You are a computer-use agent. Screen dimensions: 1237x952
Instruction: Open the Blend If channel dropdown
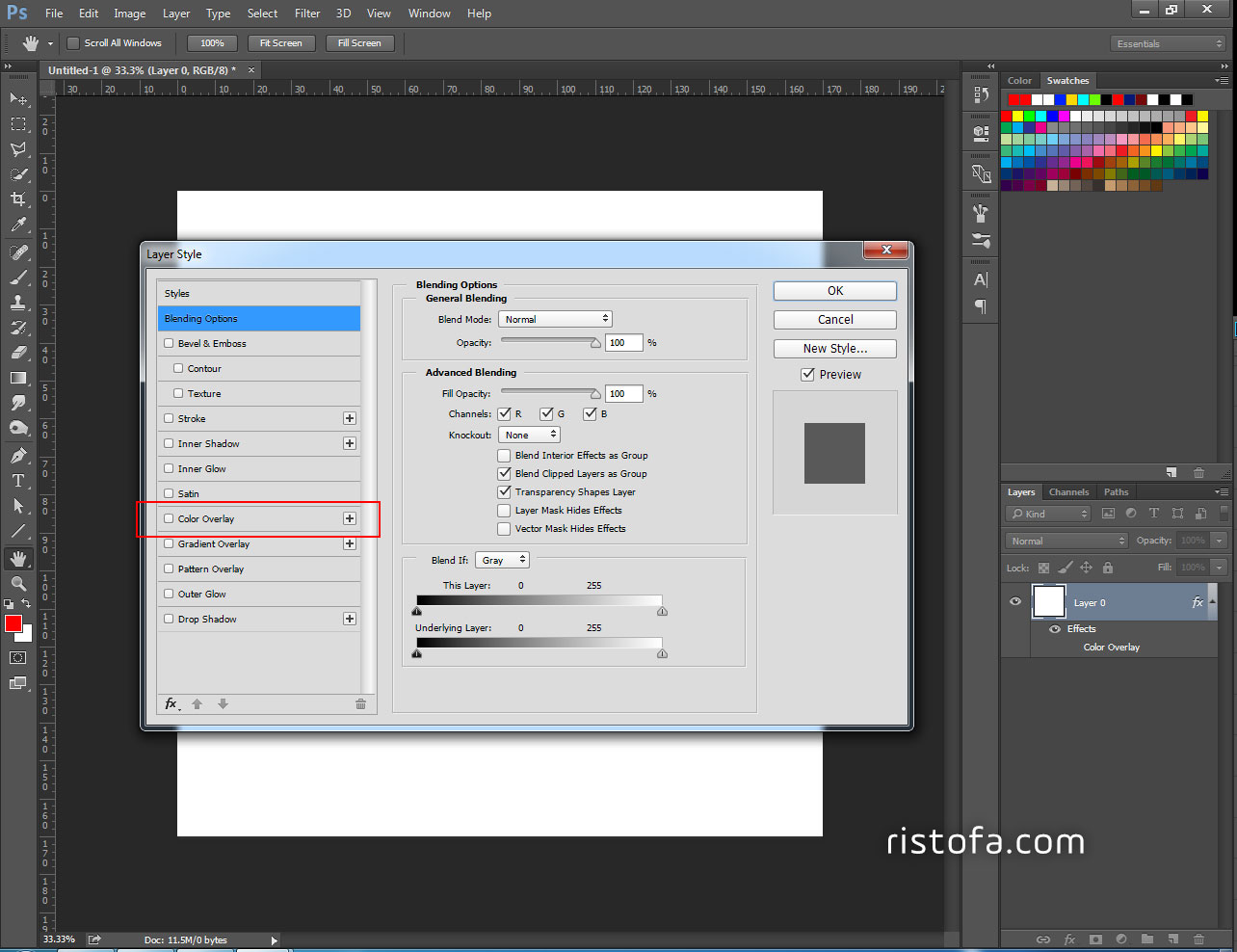click(502, 559)
